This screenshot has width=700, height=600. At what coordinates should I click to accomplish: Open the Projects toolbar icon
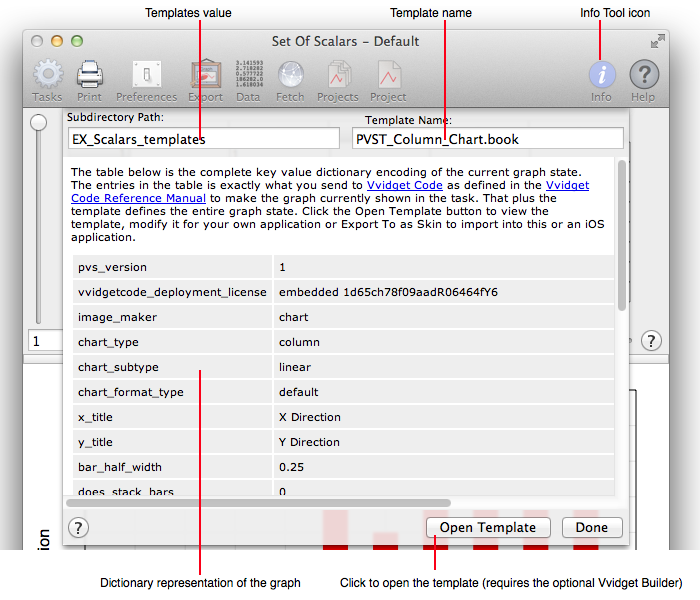(339, 74)
